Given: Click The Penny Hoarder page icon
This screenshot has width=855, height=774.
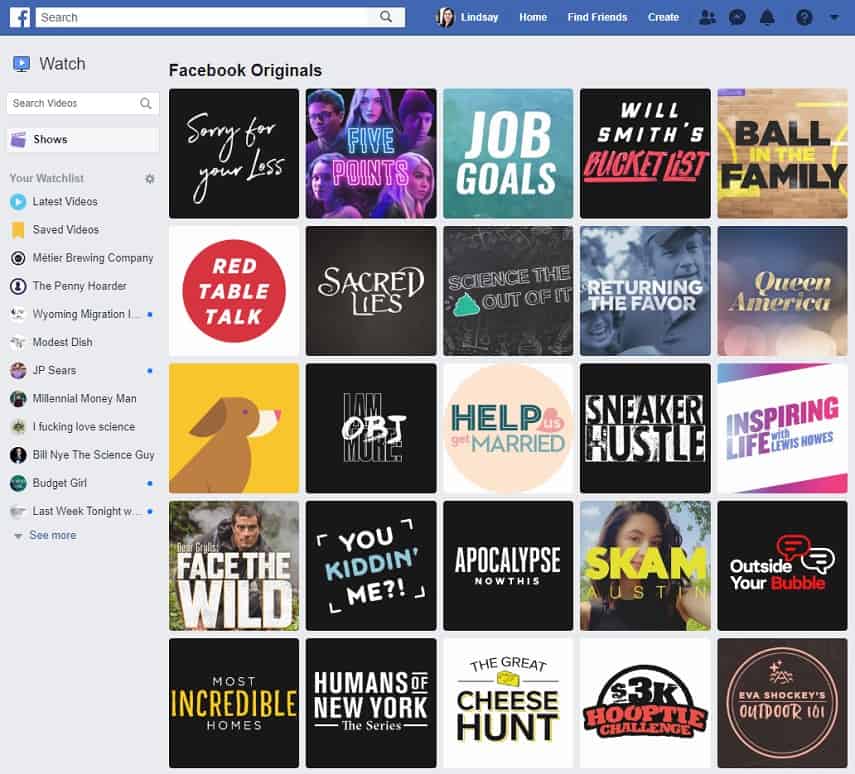Looking at the screenshot, I should pyautogui.click(x=18, y=286).
